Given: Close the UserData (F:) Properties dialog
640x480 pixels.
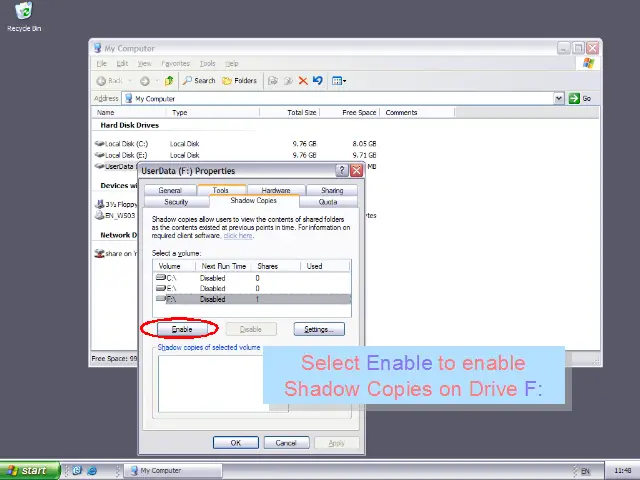Looking at the screenshot, I should tap(356, 170).
